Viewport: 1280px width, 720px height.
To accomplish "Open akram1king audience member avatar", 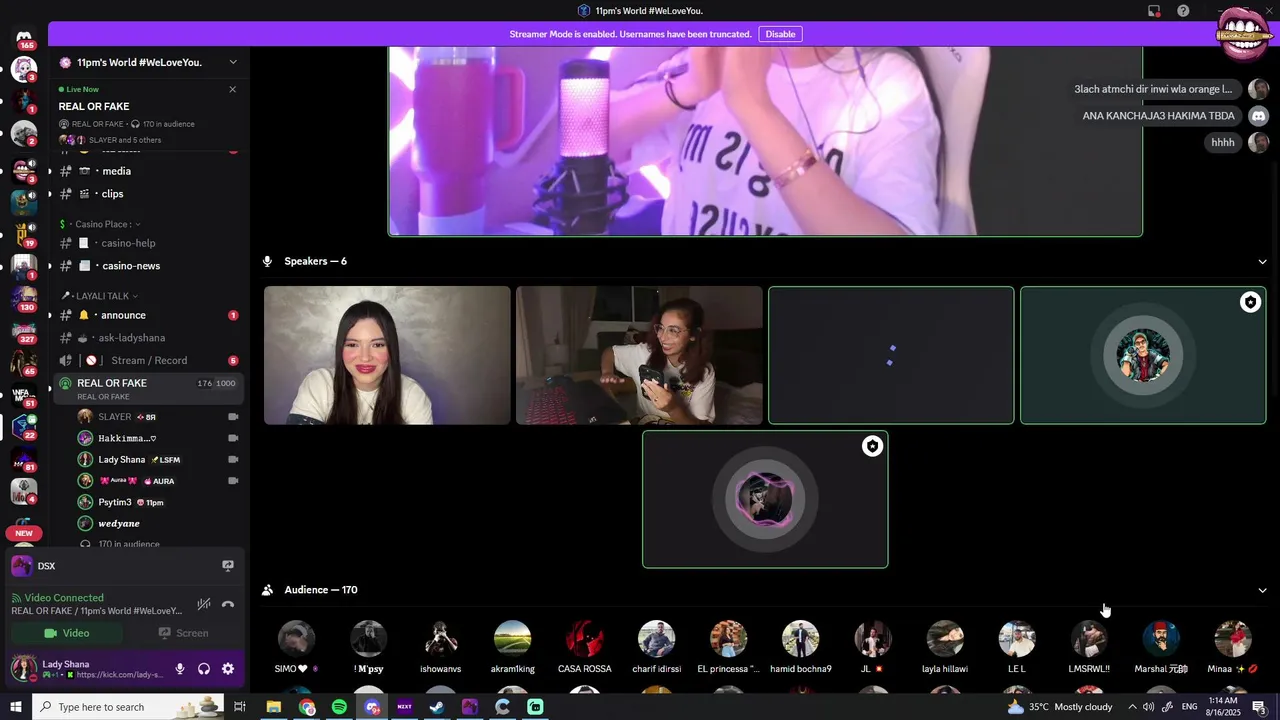I will [512, 639].
